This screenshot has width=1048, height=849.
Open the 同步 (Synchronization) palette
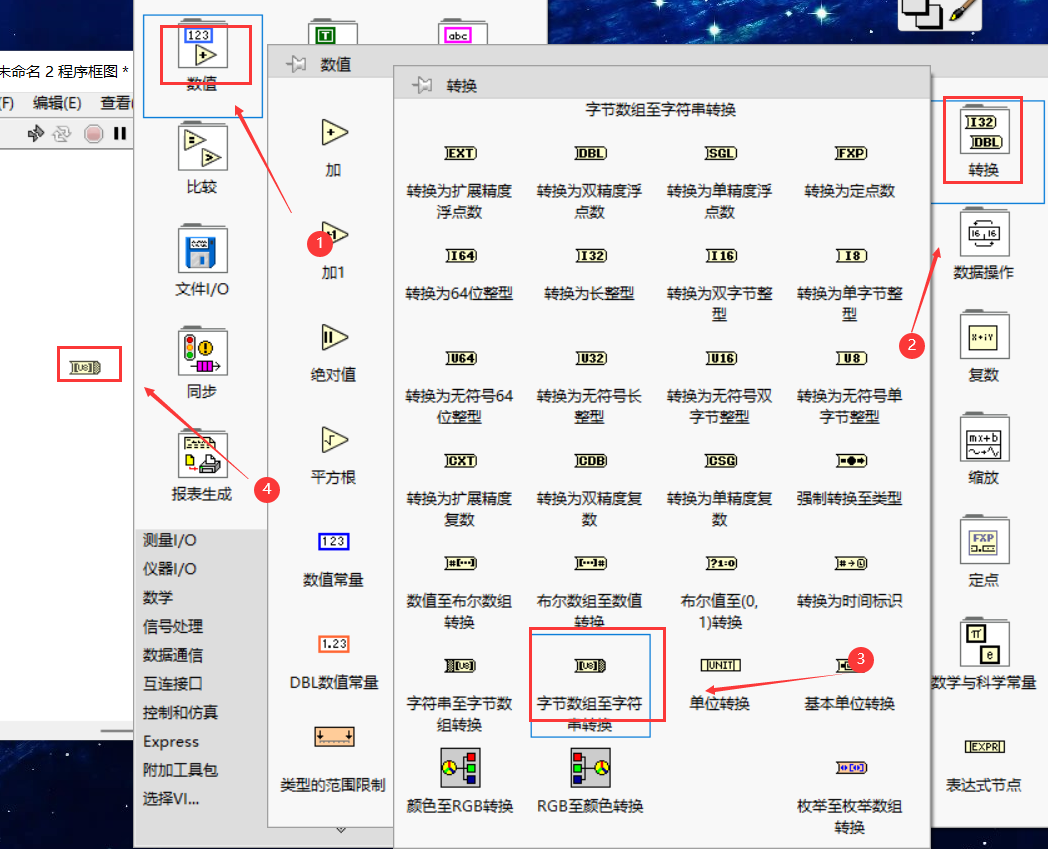point(203,352)
